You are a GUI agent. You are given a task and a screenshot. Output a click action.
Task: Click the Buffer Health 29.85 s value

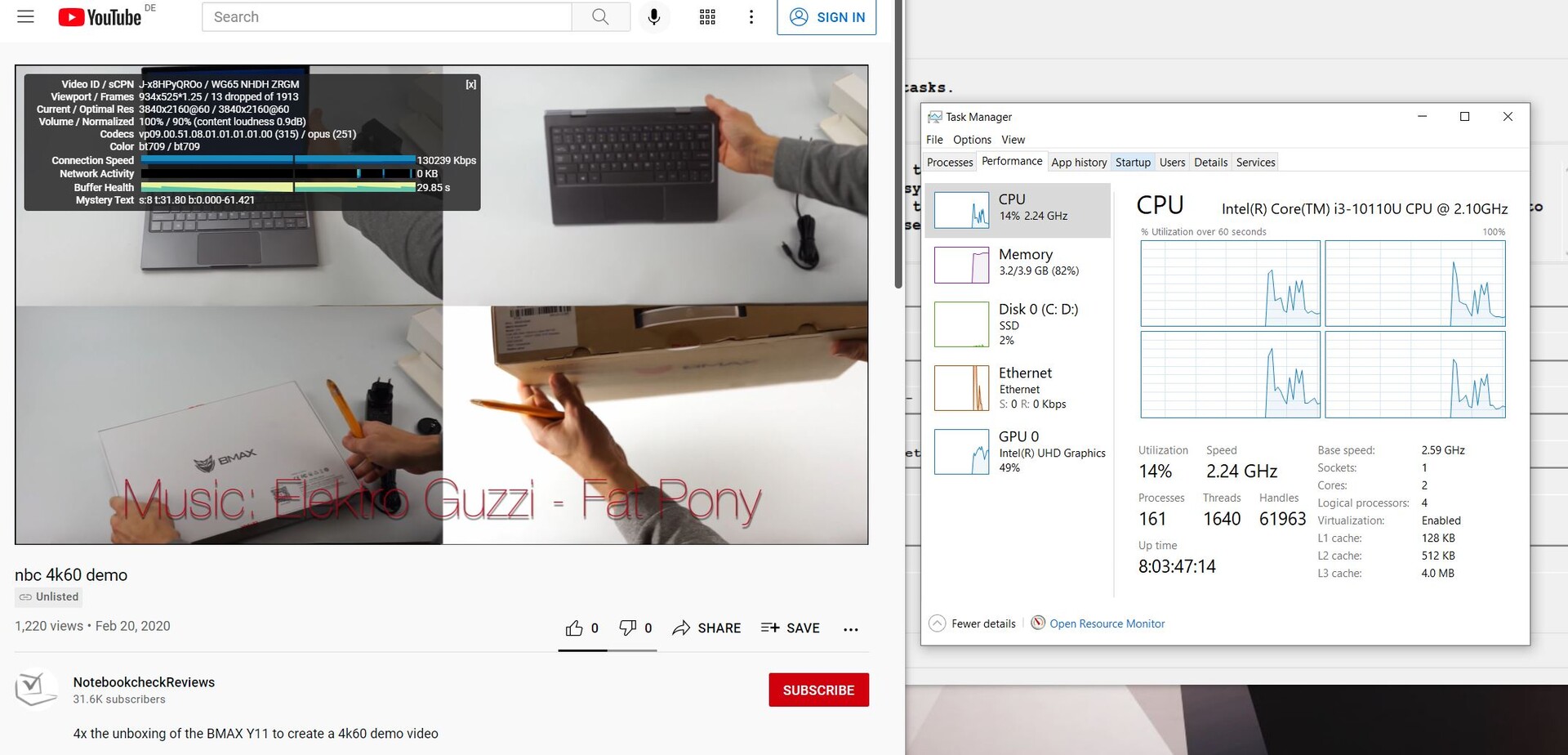point(434,187)
